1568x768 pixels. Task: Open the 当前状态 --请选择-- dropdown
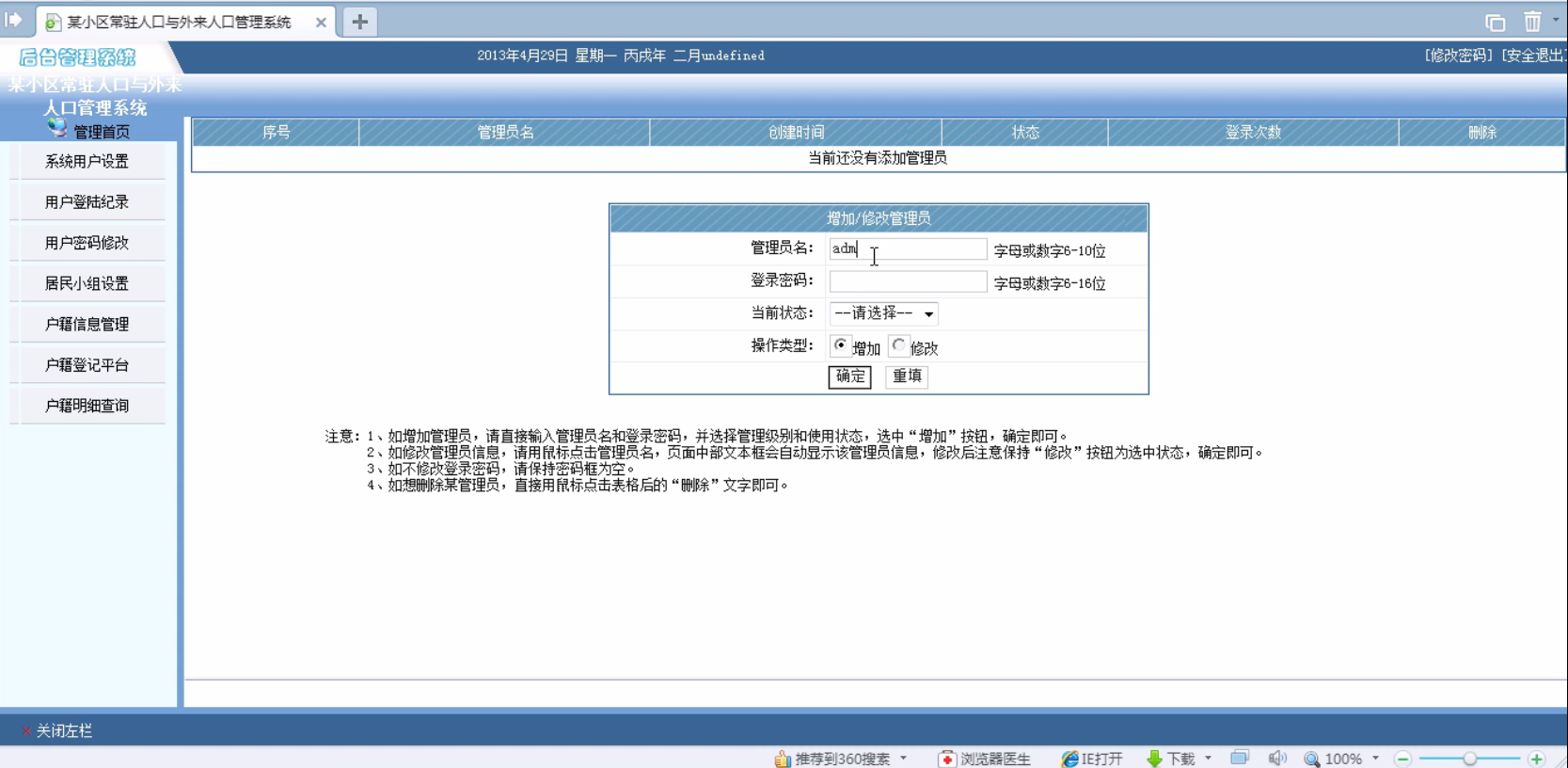click(883, 313)
